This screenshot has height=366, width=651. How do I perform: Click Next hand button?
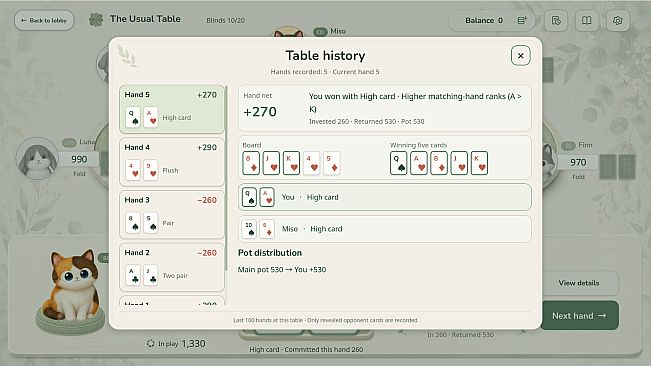(579, 316)
